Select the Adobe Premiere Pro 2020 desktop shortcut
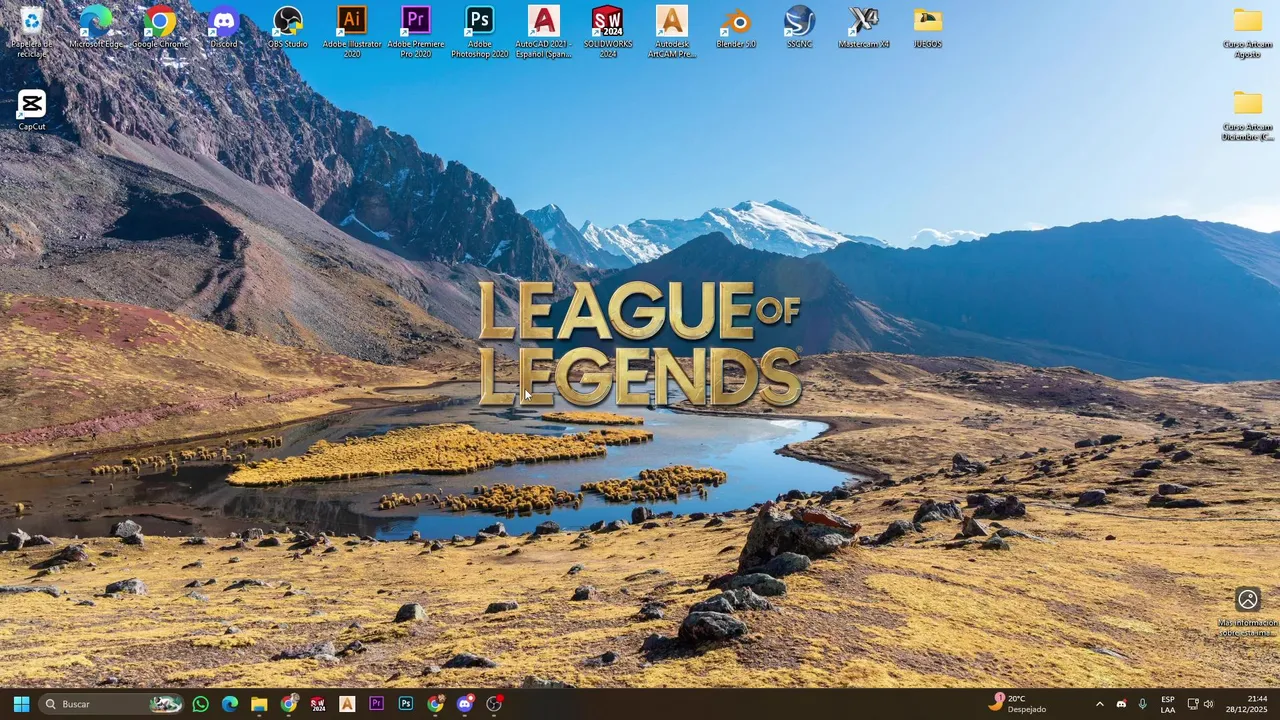The height and width of the screenshot is (720, 1280). point(416,31)
